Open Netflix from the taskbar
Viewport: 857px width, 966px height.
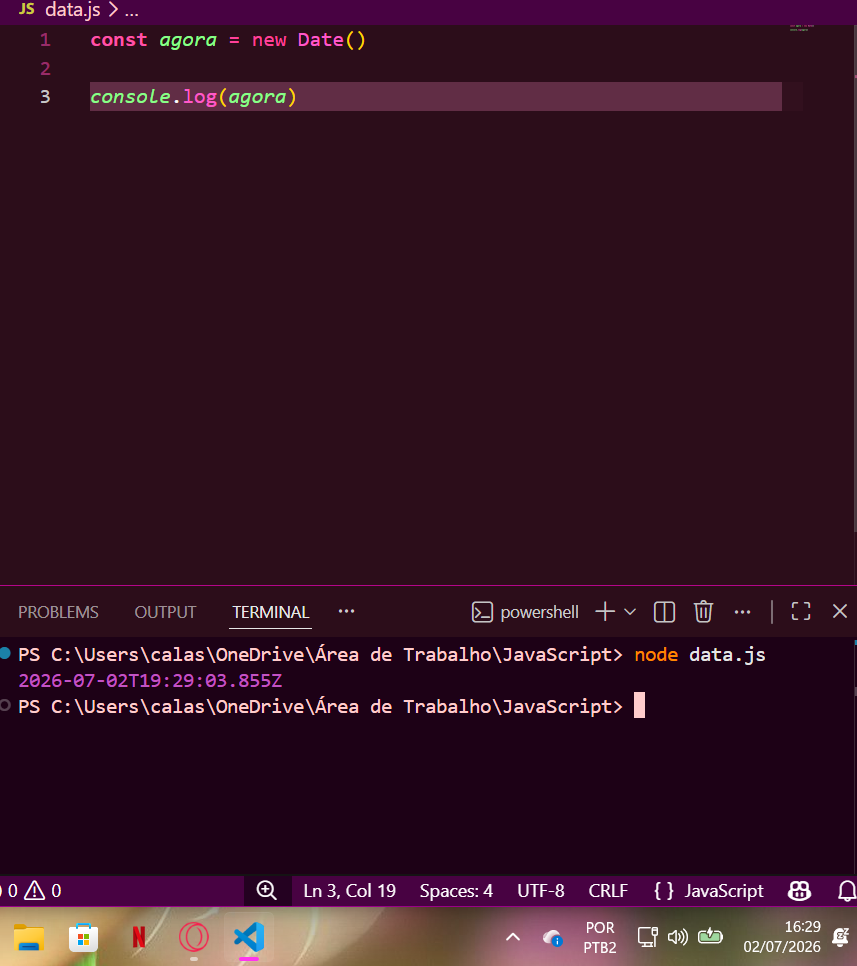point(139,937)
